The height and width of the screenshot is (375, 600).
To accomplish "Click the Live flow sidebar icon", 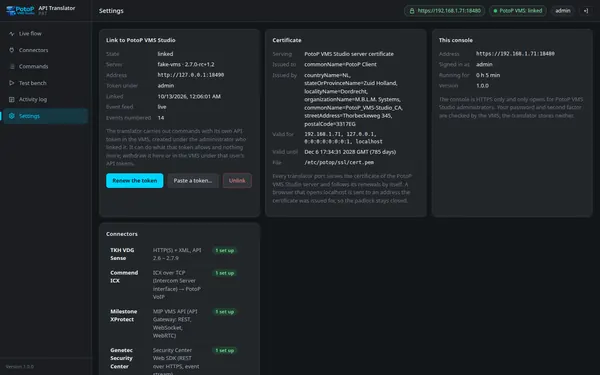I will click(x=11, y=34).
